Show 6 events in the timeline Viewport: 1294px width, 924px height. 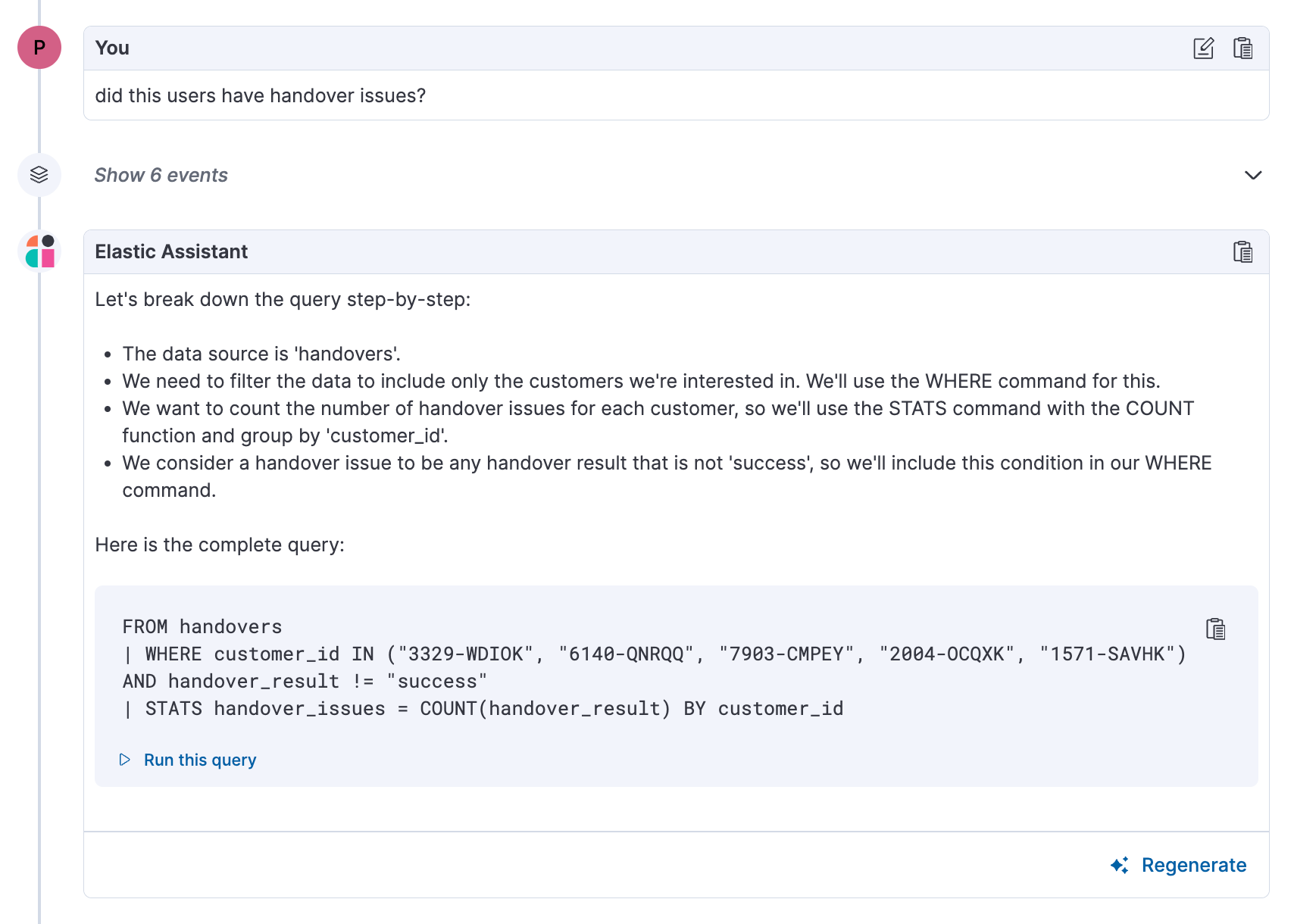(x=161, y=175)
